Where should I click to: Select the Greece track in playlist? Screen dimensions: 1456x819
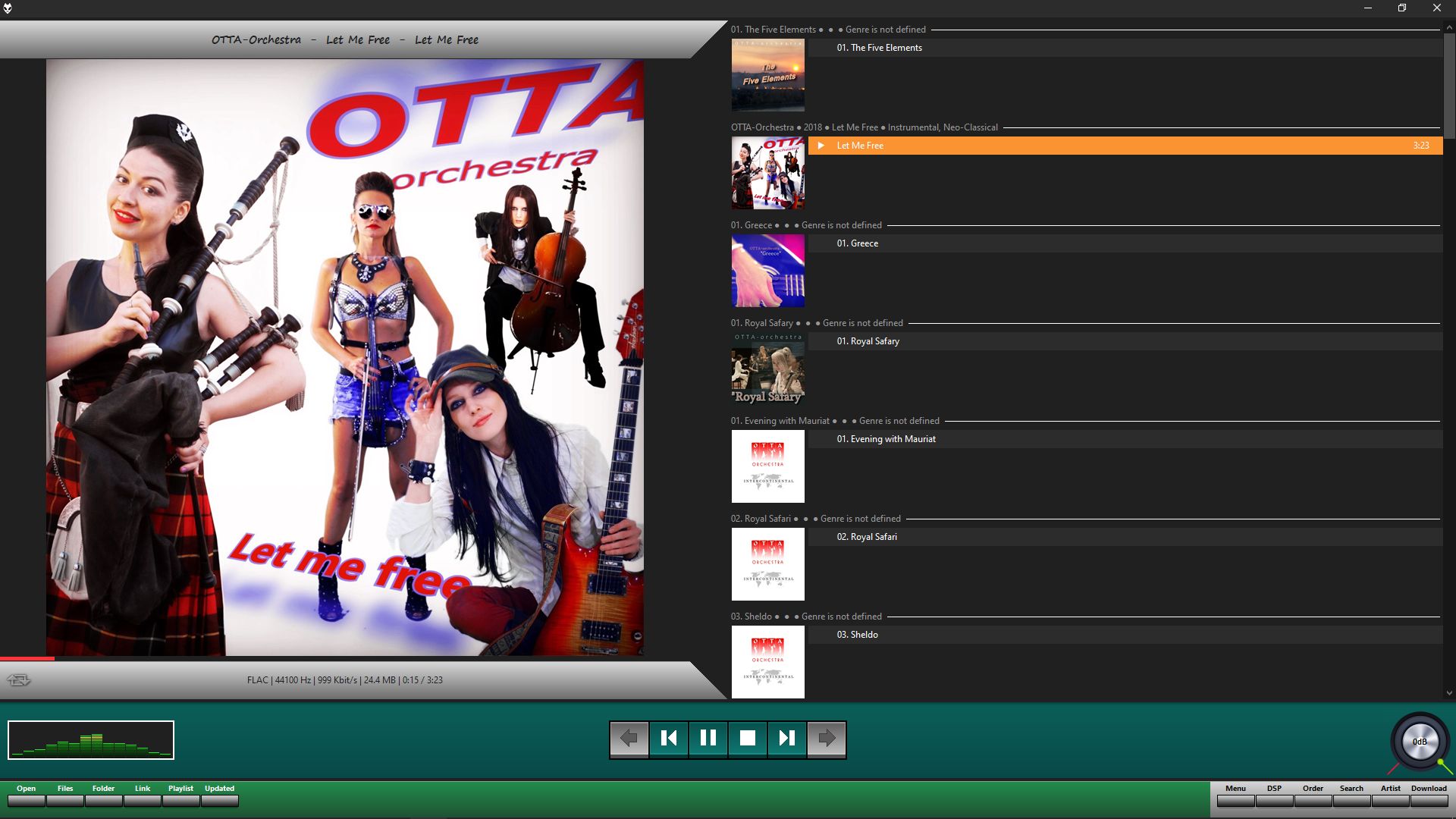[857, 243]
